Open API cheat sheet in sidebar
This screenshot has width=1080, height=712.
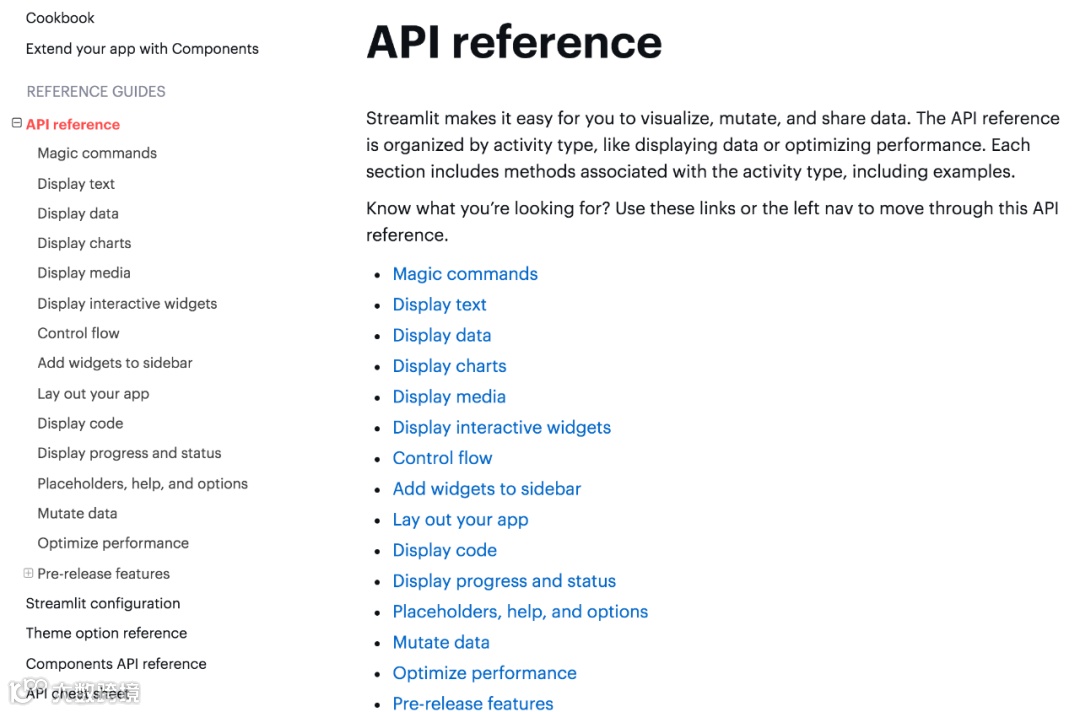[x=77, y=693]
